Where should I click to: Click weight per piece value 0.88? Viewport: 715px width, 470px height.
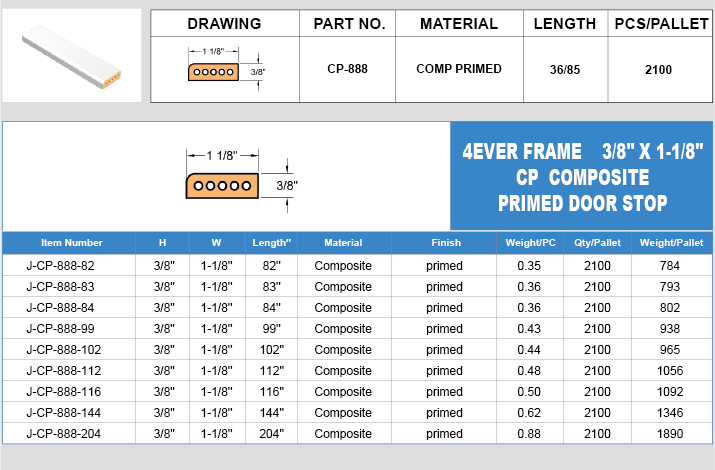click(x=529, y=434)
